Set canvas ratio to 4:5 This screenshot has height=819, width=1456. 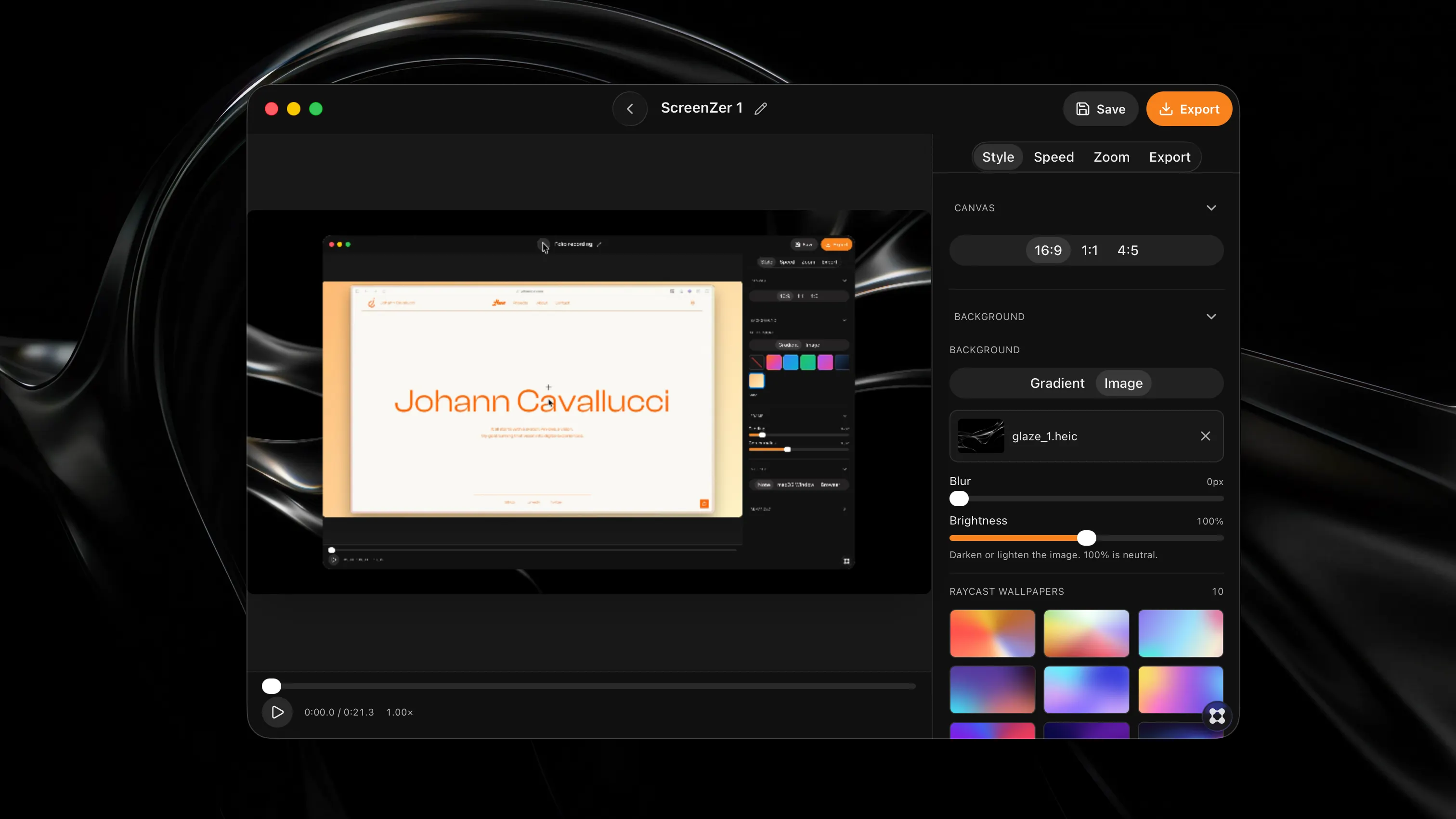click(x=1127, y=250)
